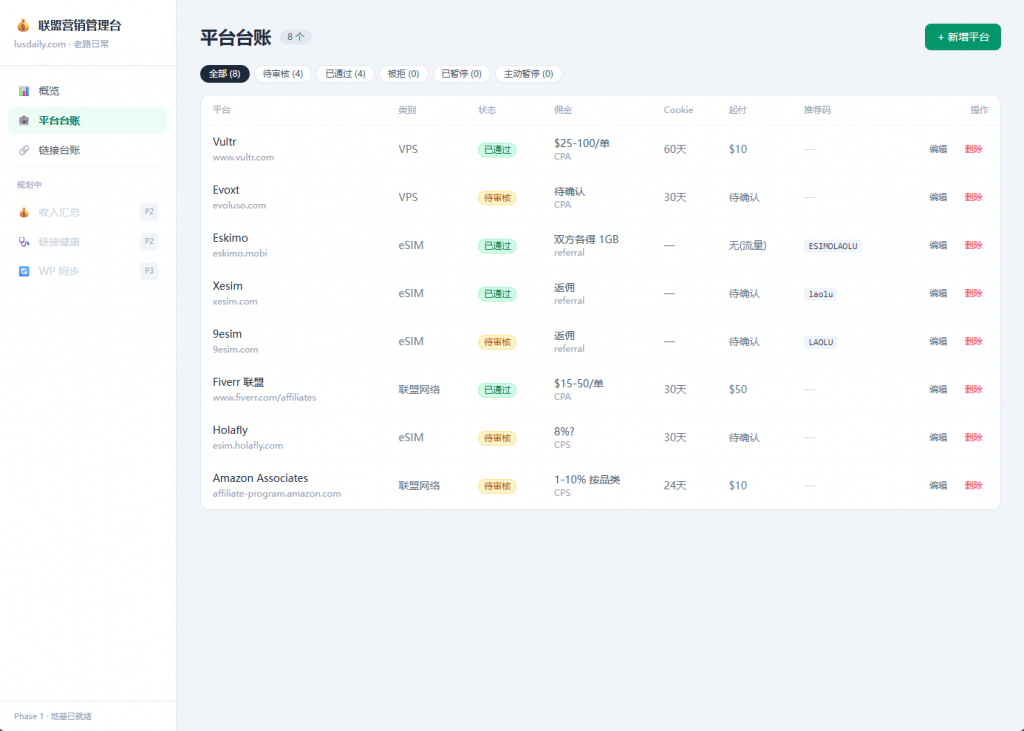Click www.fiverr.com/affiliates URL text
The image size is (1024, 731).
tap(264, 397)
